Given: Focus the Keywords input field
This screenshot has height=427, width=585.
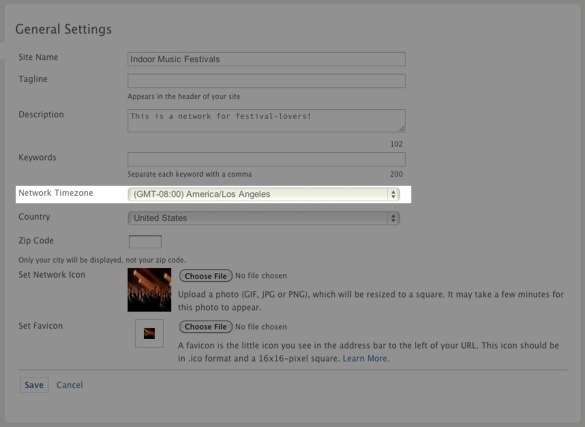Looking at the screenshot, I should point(266,160).
